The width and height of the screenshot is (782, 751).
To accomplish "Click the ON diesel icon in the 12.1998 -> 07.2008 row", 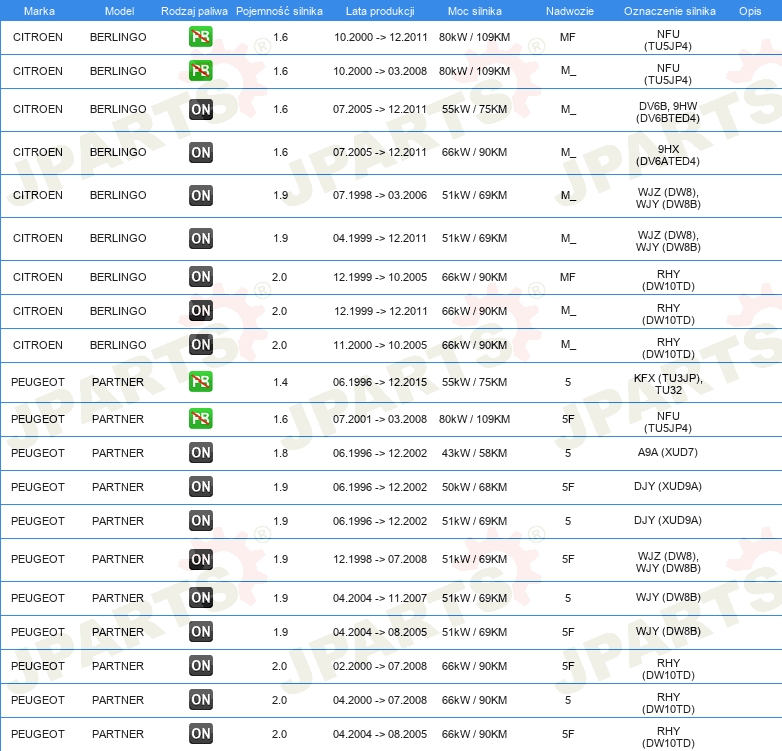I will (200, 560).
